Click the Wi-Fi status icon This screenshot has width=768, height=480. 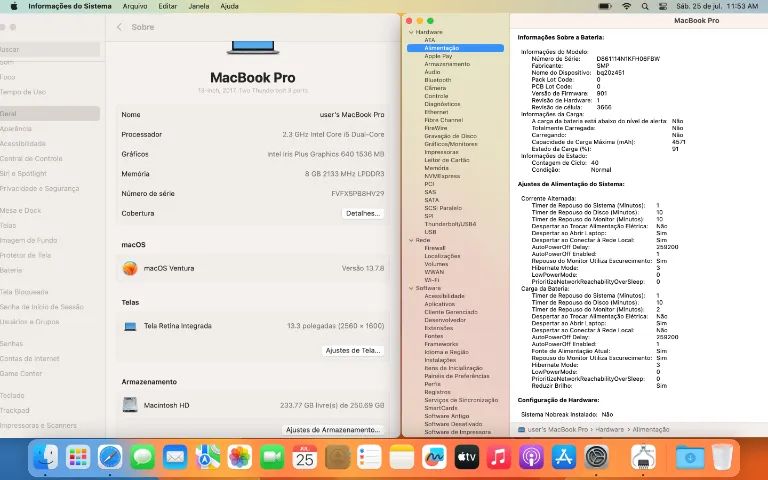click(626, 6)
